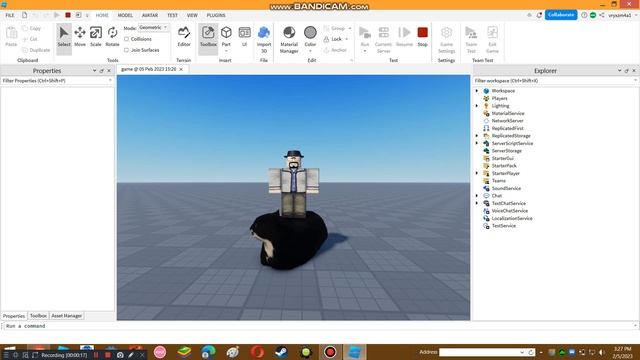Click the Bandicam record icon in taskbar
640x360 pixels.
(x=330, y=352)
